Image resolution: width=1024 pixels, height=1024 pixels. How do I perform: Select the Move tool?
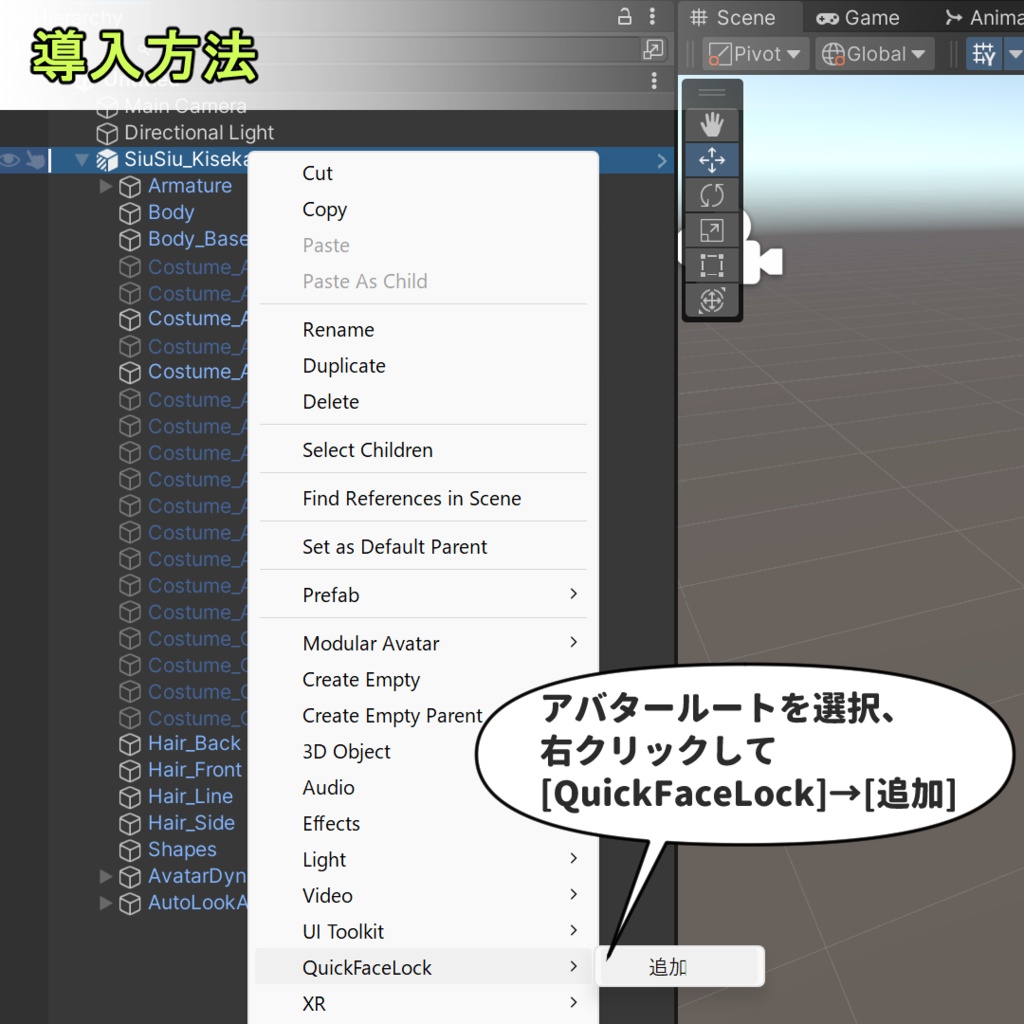tap(711, 159)
